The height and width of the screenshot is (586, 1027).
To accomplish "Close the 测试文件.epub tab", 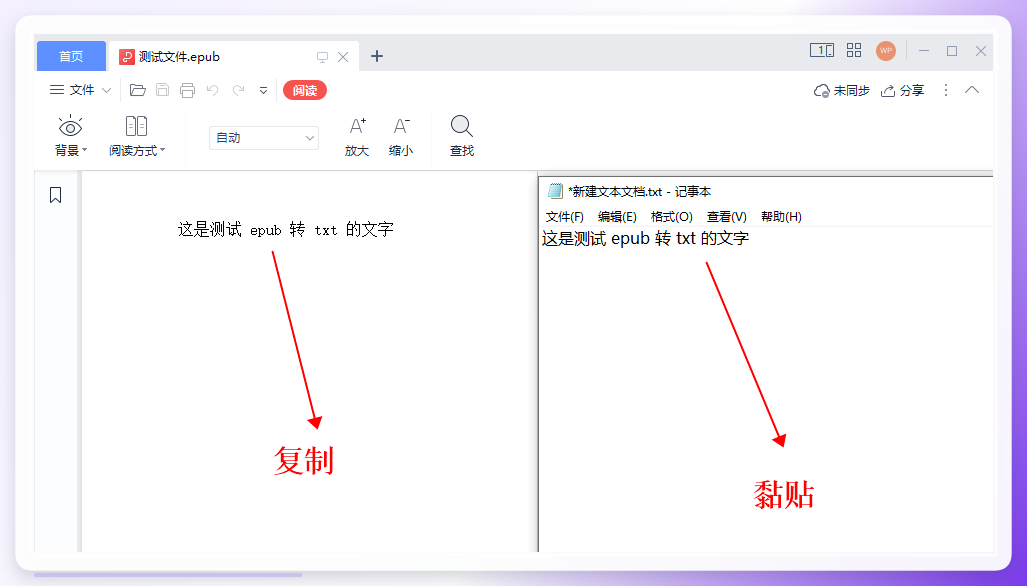I will [343, 57].
